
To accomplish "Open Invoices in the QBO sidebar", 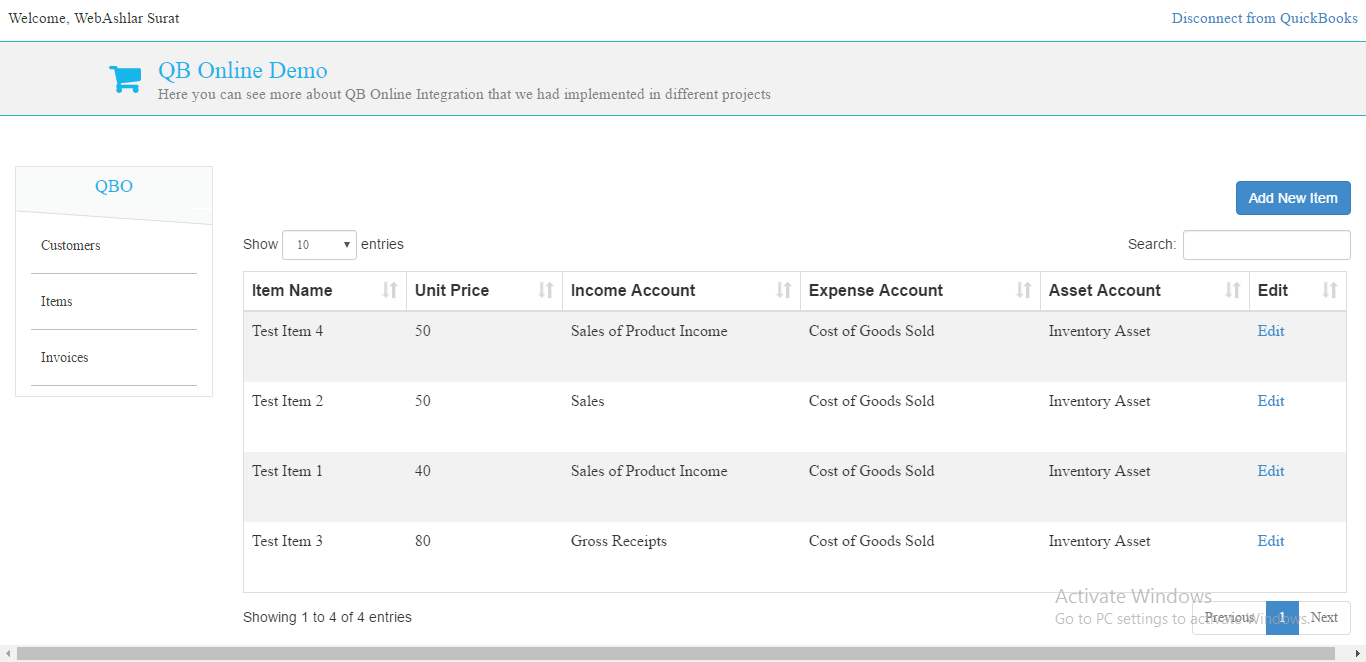I will (x=65, y=358).
